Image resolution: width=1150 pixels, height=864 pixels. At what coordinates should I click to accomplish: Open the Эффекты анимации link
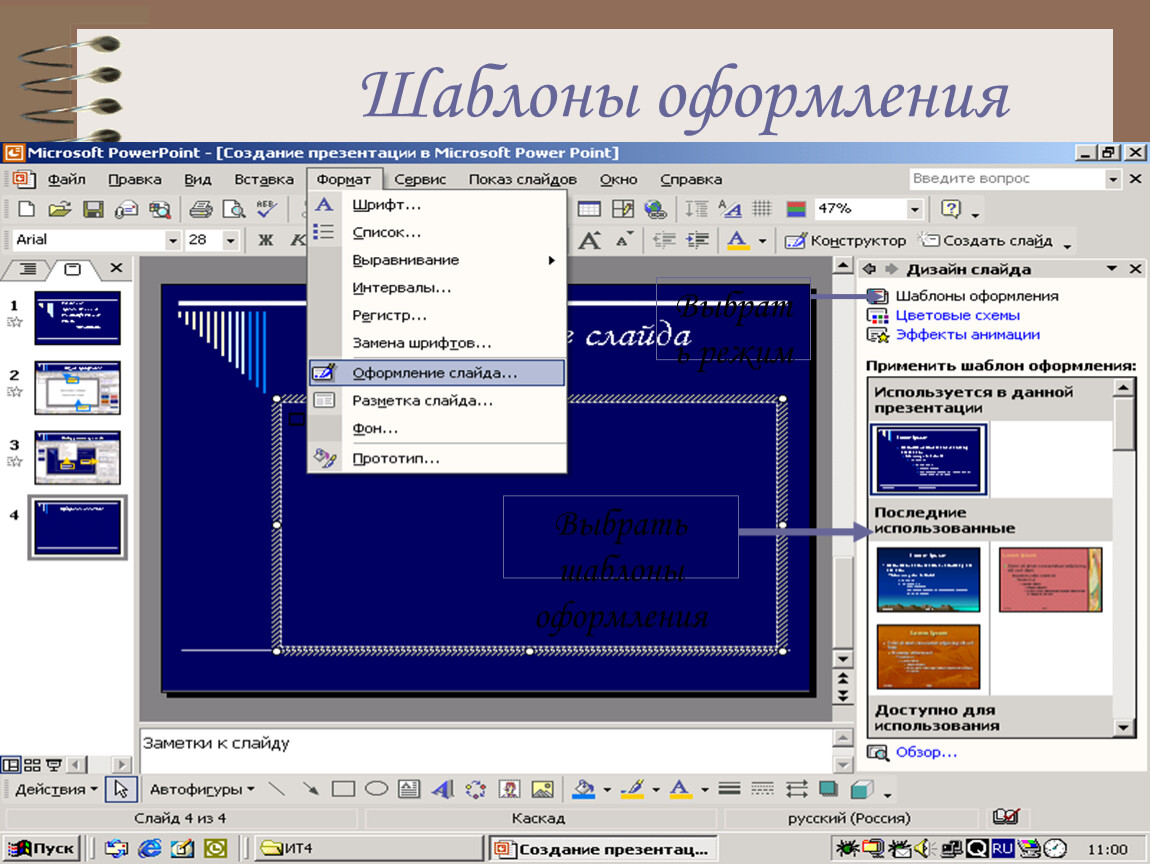(967, 334)
